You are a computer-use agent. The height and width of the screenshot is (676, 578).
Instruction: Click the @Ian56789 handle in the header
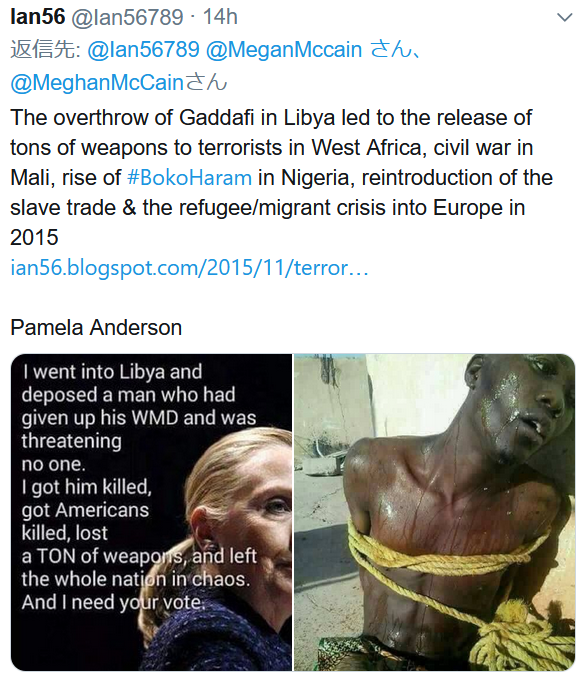127,17
